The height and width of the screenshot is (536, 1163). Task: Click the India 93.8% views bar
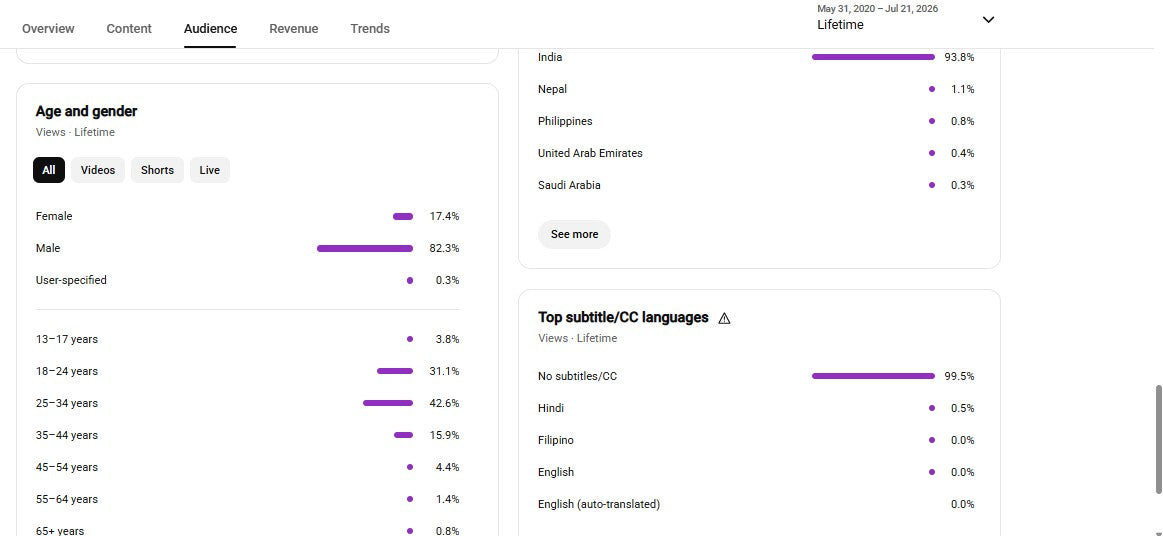(873, 57)
